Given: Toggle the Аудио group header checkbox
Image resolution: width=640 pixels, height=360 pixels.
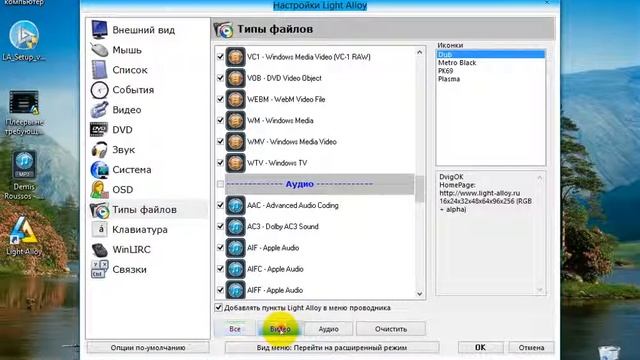Looking at the screenshot, I should 220,184.
